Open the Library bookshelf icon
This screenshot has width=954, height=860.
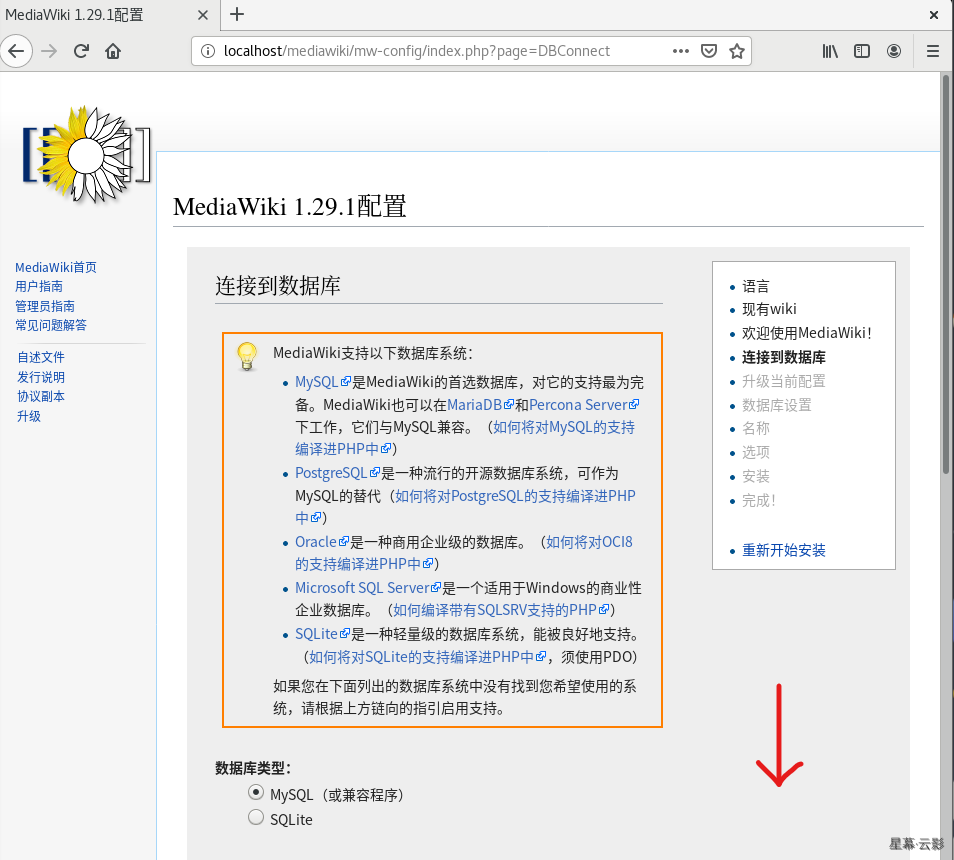pos(830,51)
